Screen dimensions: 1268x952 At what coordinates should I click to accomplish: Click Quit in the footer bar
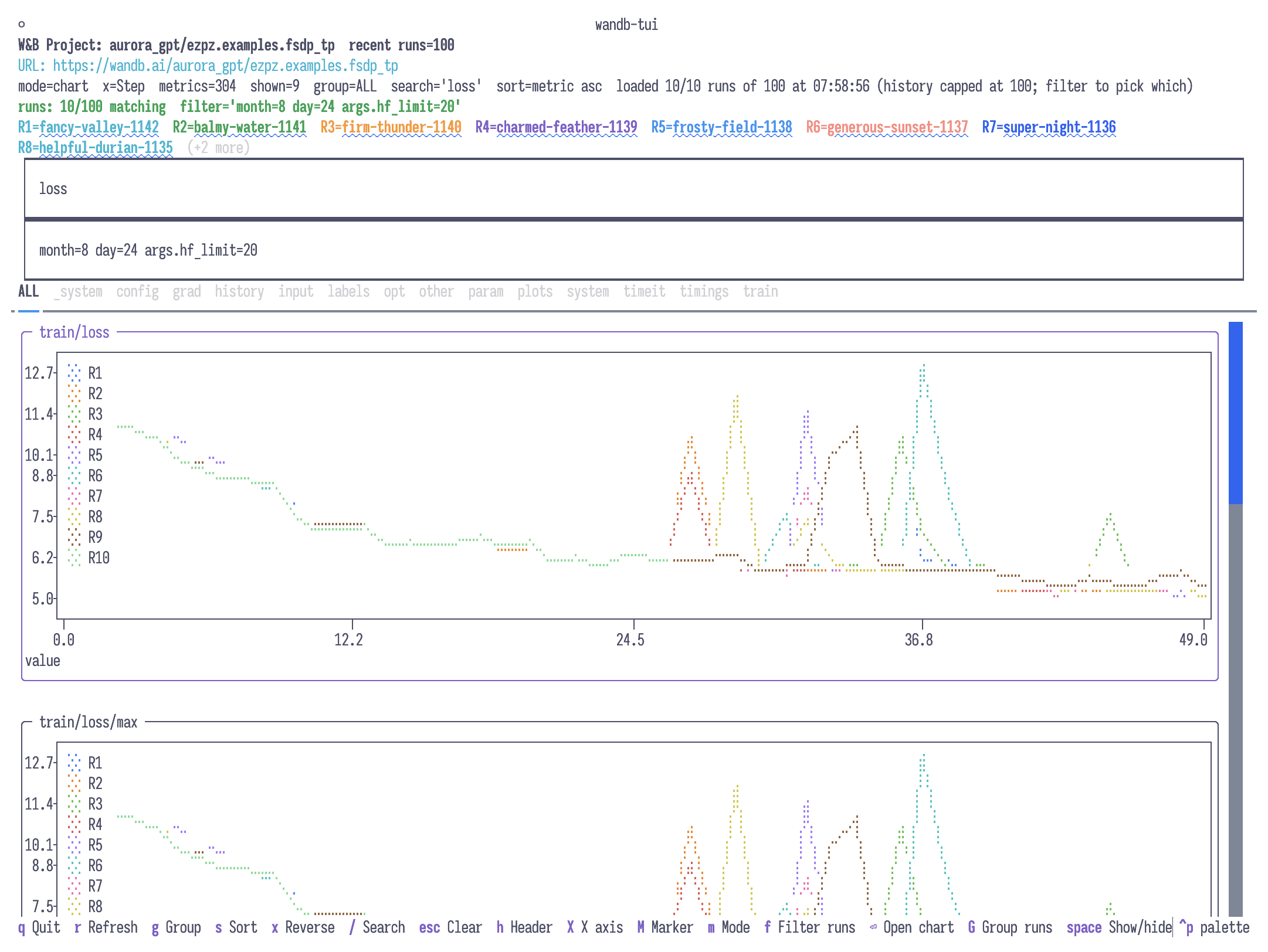tap(39, 927)
